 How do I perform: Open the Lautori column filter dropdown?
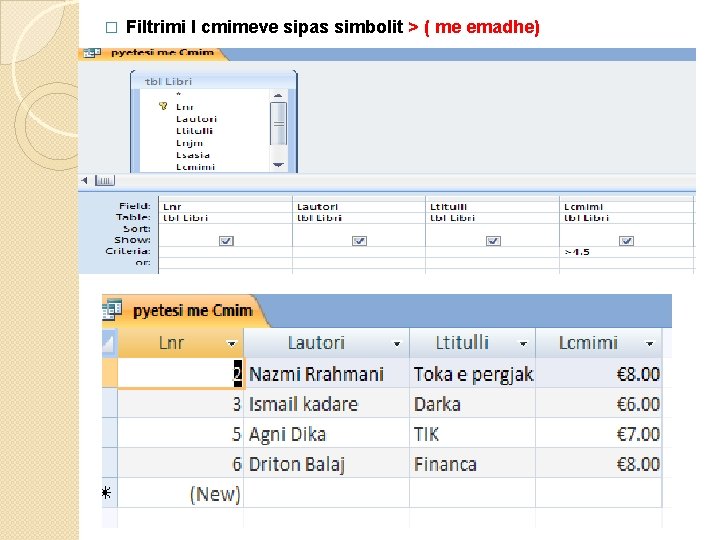[x=397, y=343]
